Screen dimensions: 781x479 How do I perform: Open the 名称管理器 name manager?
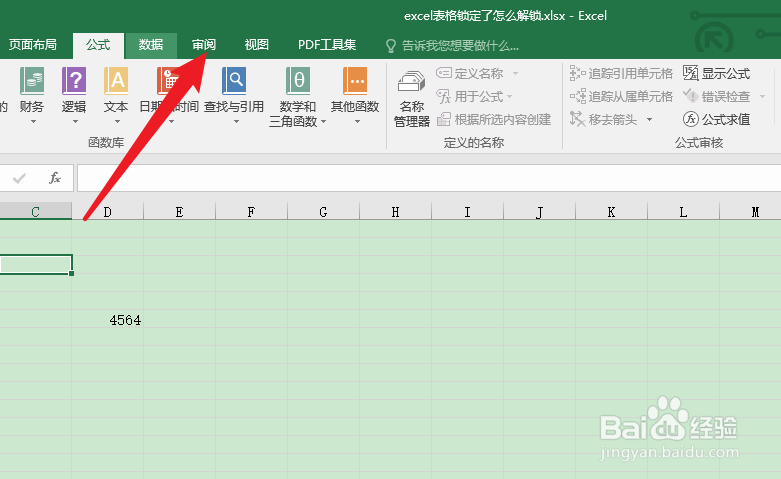tap(412, 99)
